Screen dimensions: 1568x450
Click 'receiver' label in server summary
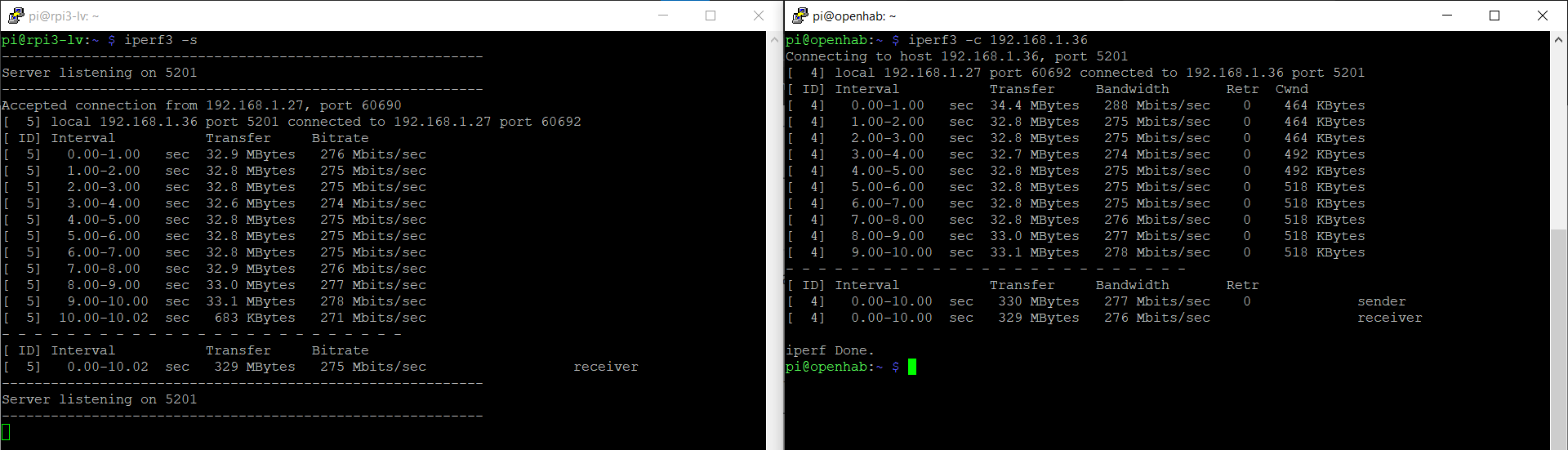pos(606,367)
